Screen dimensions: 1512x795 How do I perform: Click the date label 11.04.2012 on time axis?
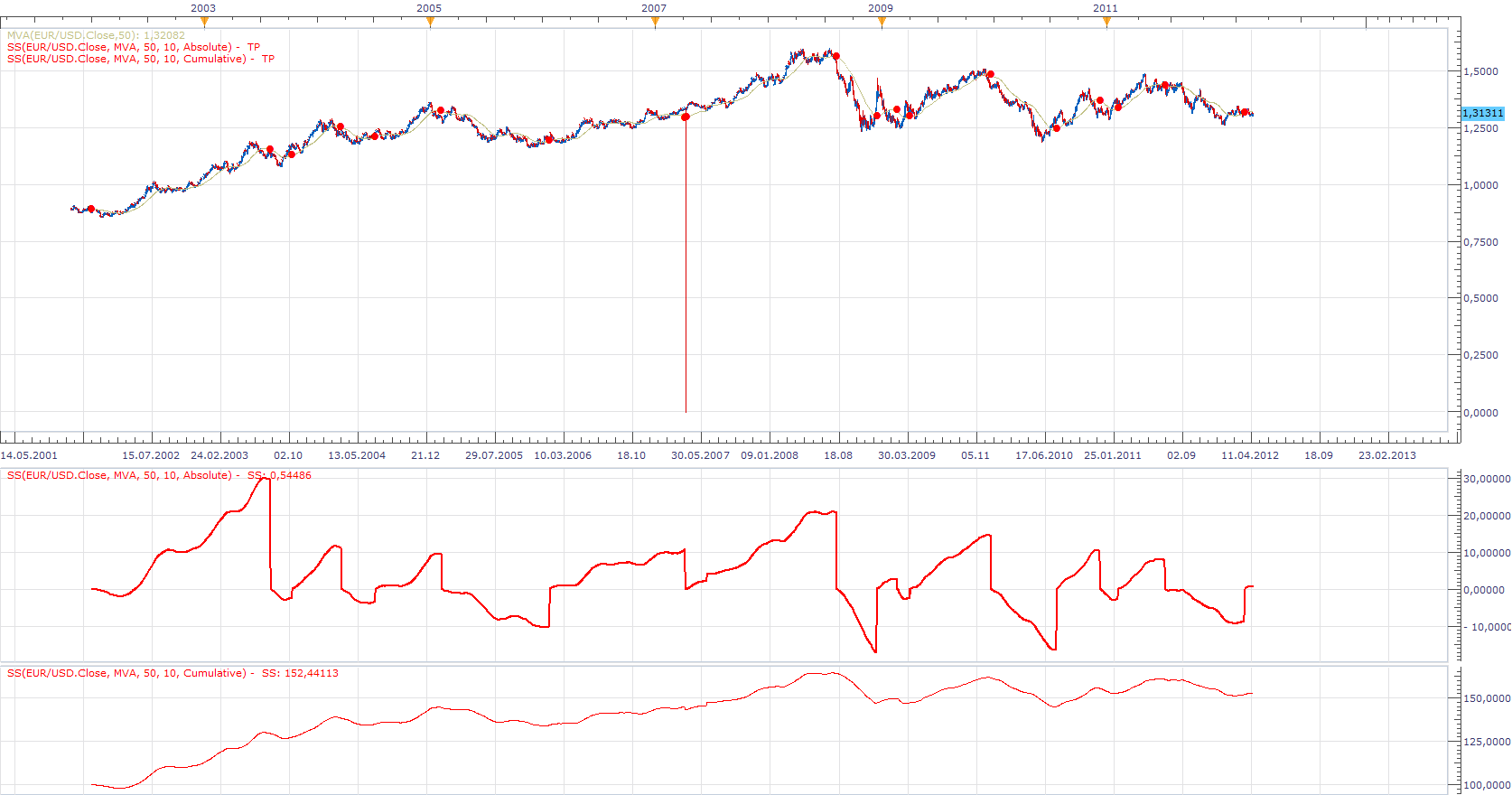(x=1250, y=455)
